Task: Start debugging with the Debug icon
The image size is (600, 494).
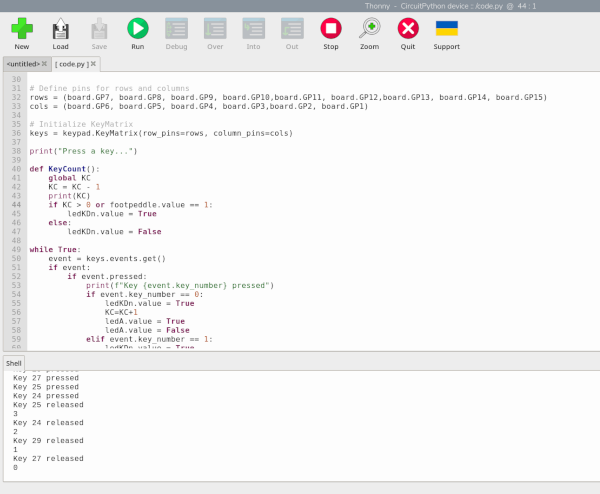Action: click(x=176, y=29)
